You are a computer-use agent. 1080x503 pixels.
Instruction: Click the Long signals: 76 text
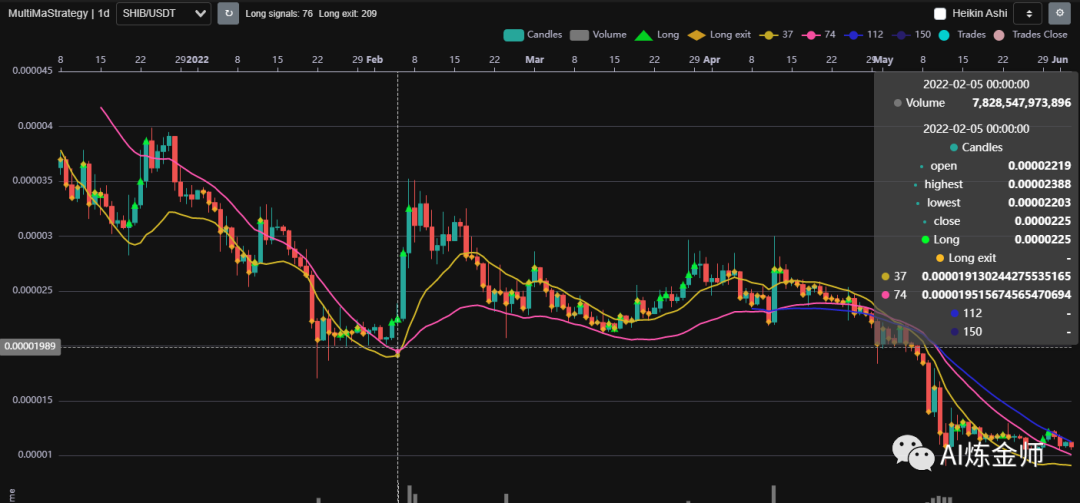[x=279, y=13]
